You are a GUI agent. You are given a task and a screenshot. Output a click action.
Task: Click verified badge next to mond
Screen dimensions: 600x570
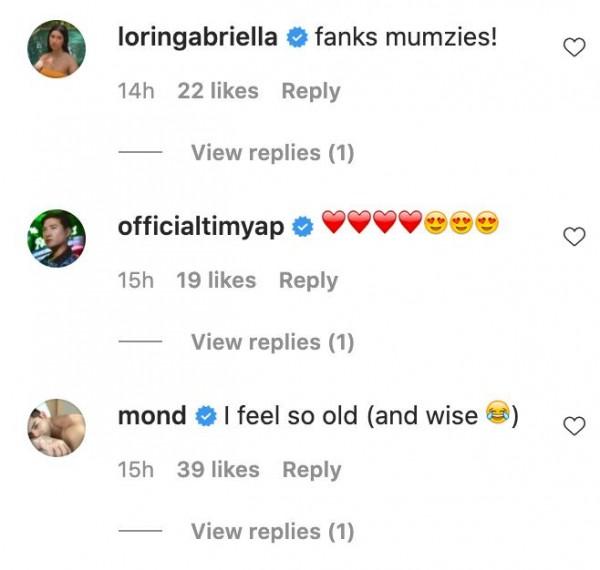[x=206, y=416]
